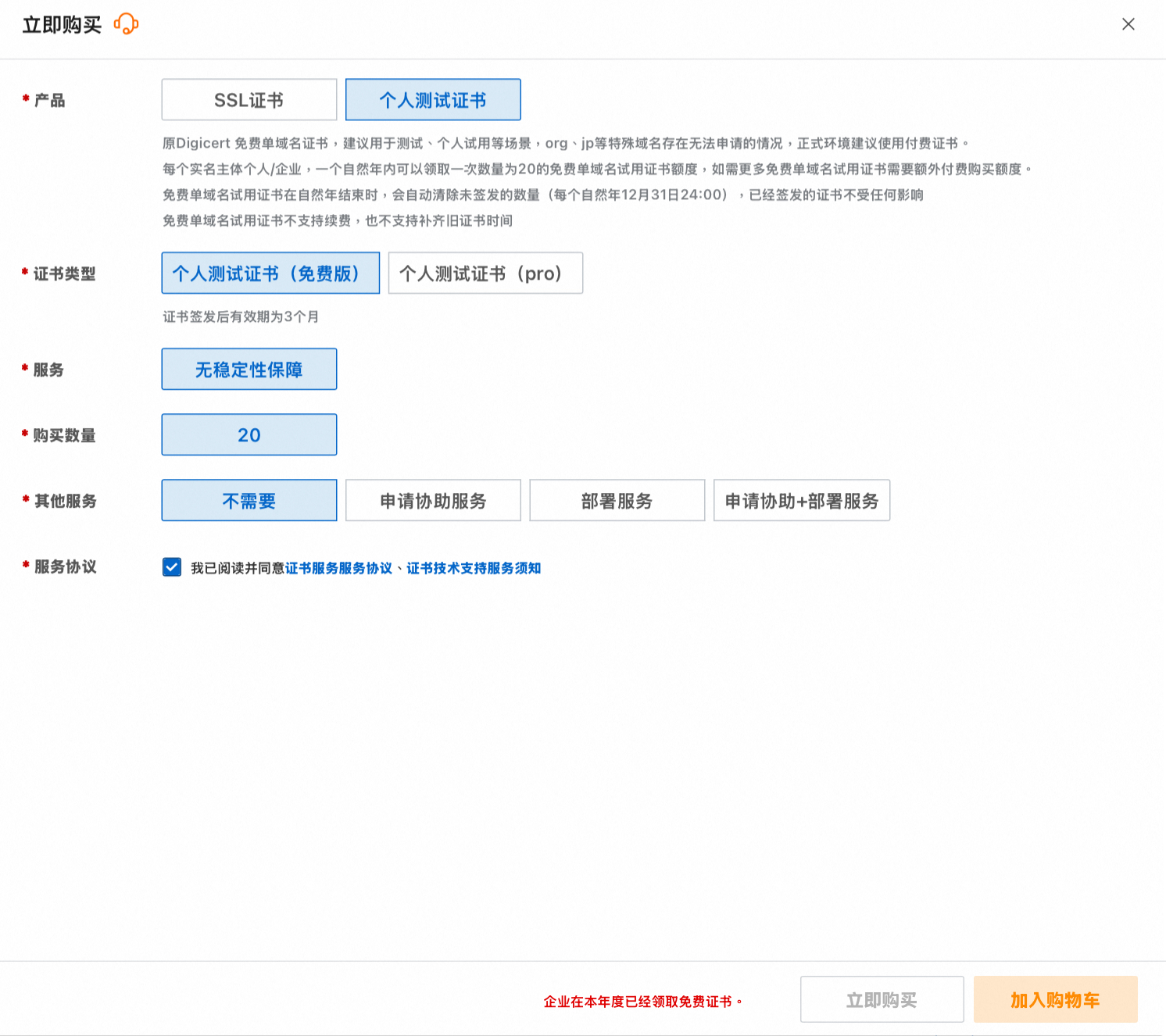This screenshot has height=1036, width=1166.
Task: Select 个人测试证书 product option
Action: pyautogui.click(x=433, y=99)
